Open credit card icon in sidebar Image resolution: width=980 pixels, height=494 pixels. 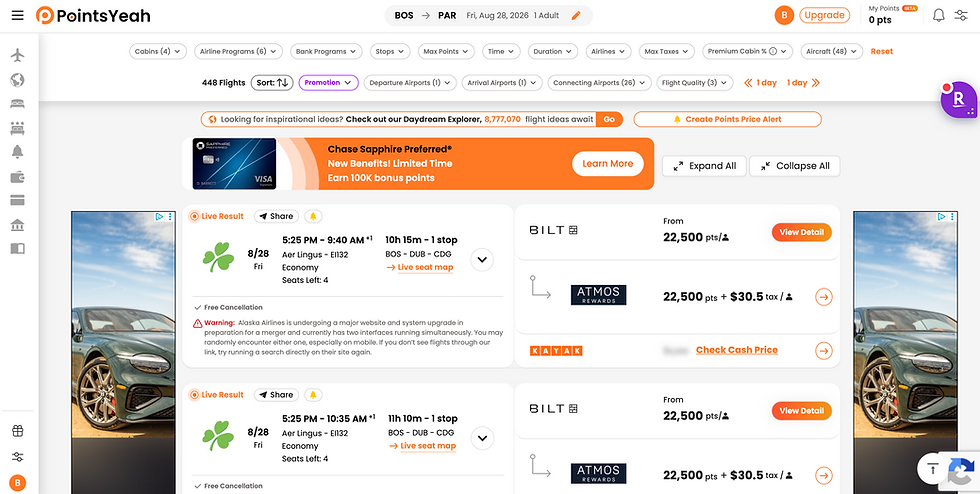tap(18, 201)
